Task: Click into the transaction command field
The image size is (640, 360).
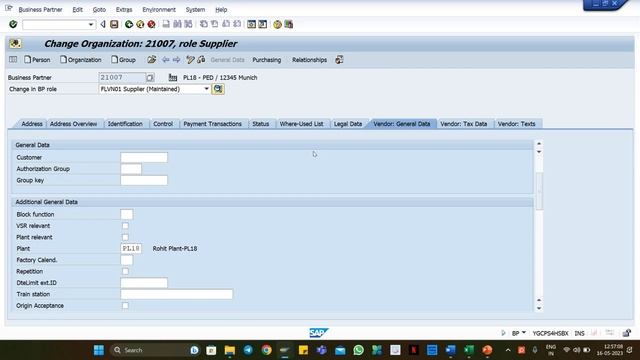Action: [55, 24]
